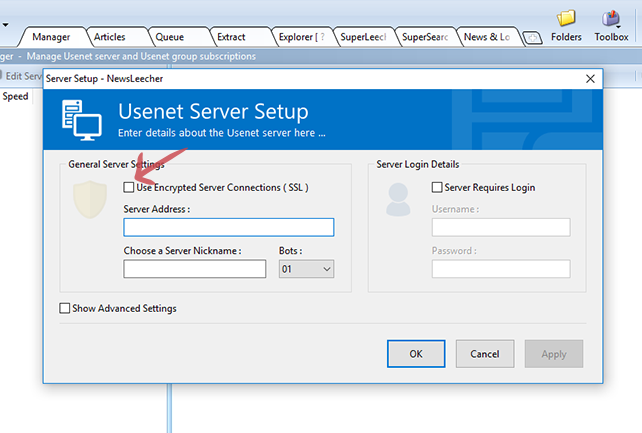Click the Apply button
The image size is (642, 433).
point(554,354)
